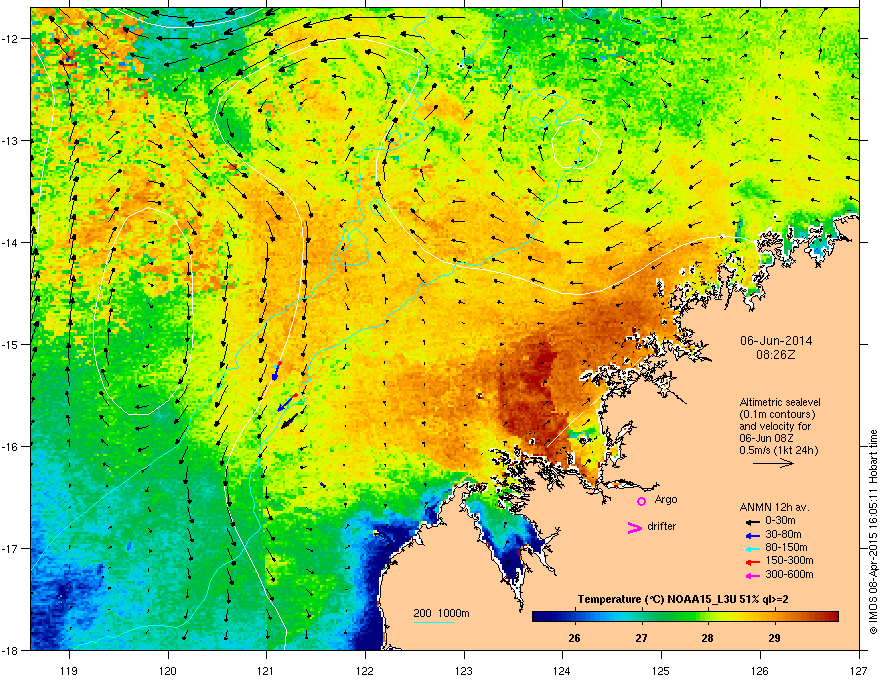
Task: Click the red 150-300m arrow legend symbol
Action: [x=752, y=562]
